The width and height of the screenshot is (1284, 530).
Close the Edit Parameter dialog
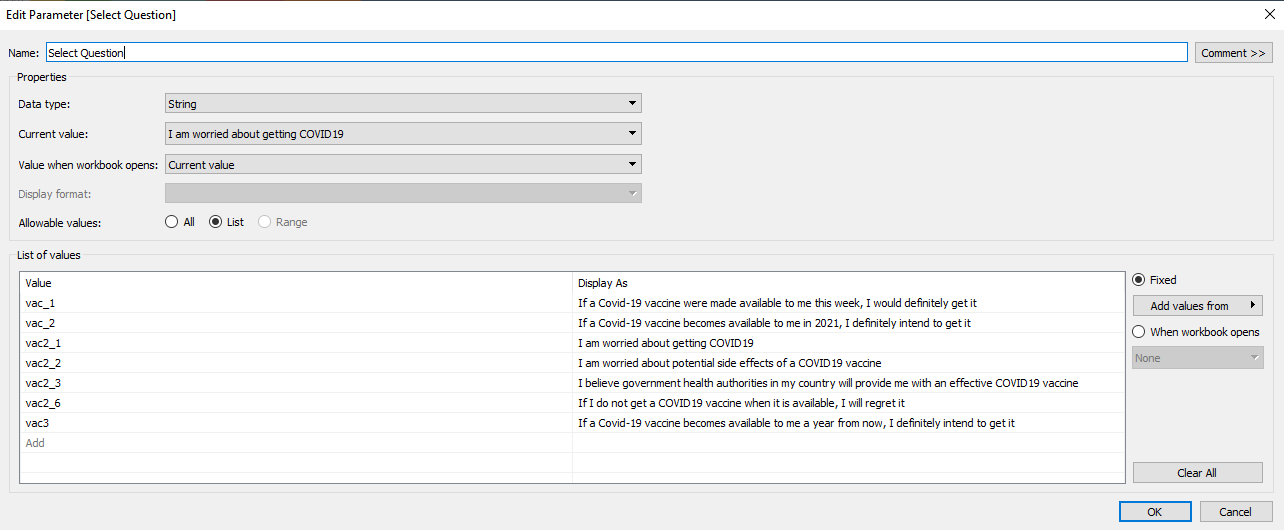1268,15
